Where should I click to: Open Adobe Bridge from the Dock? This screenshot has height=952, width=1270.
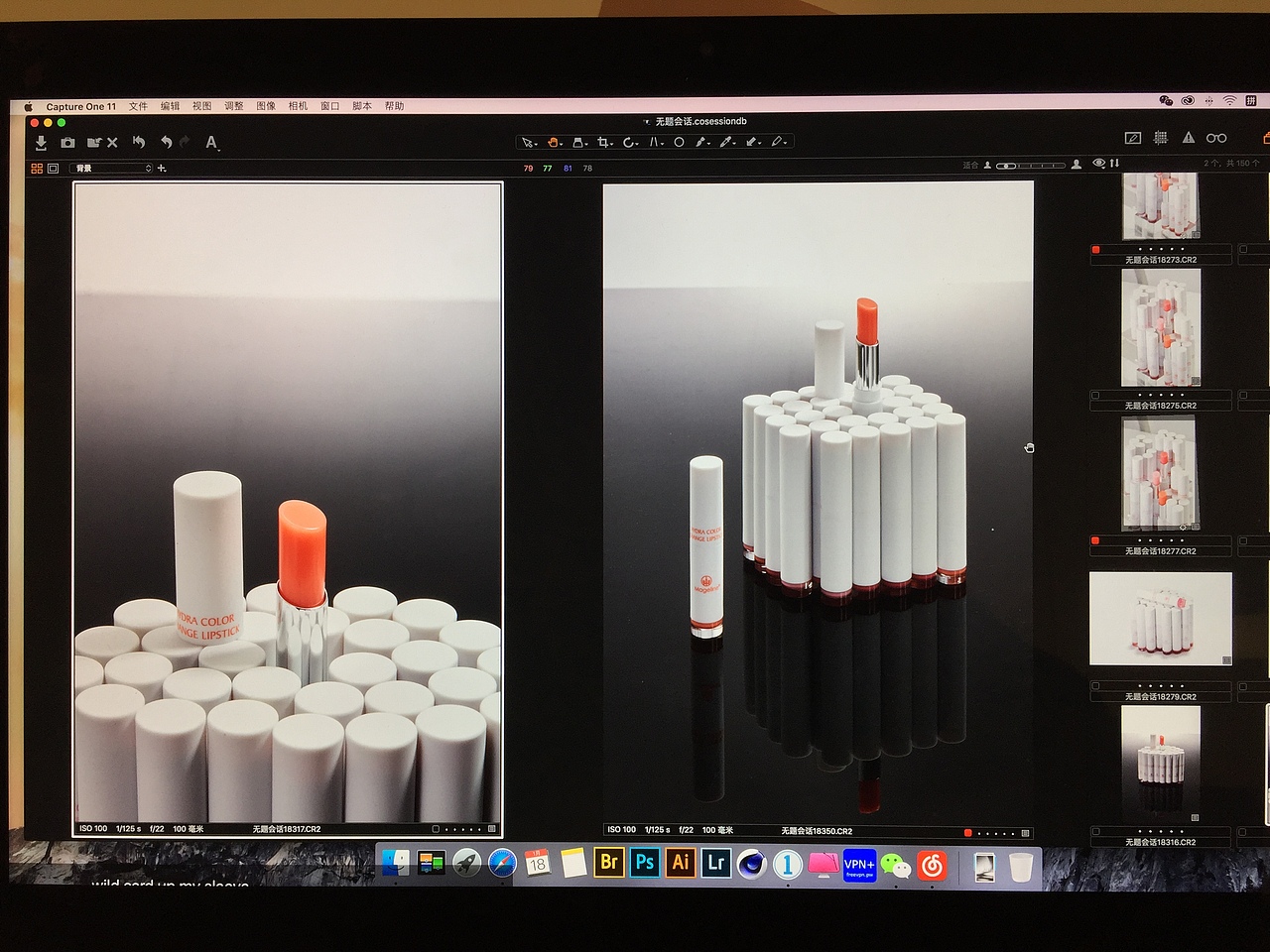608,863
